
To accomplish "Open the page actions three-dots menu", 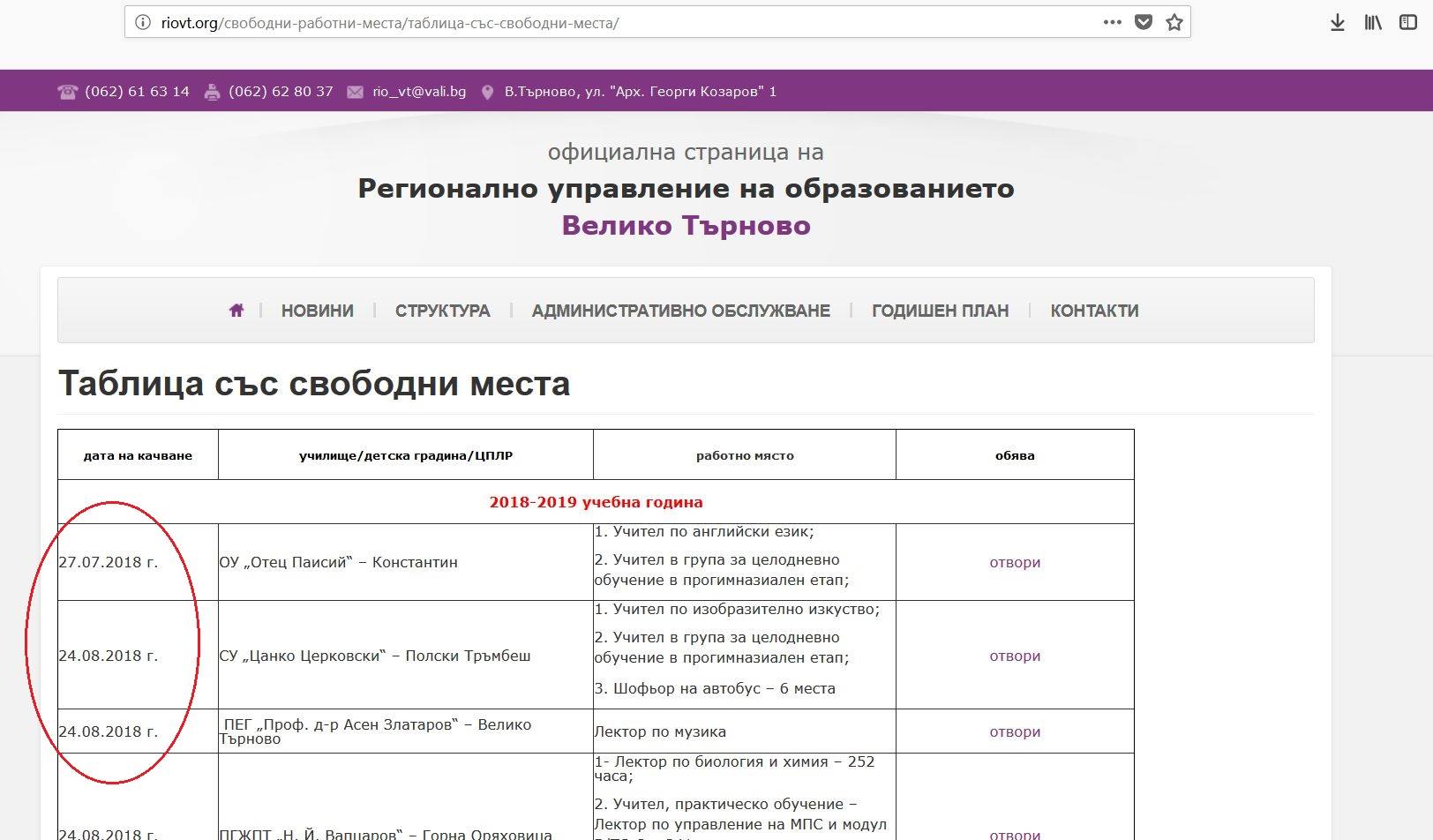I will [1113, 23].
